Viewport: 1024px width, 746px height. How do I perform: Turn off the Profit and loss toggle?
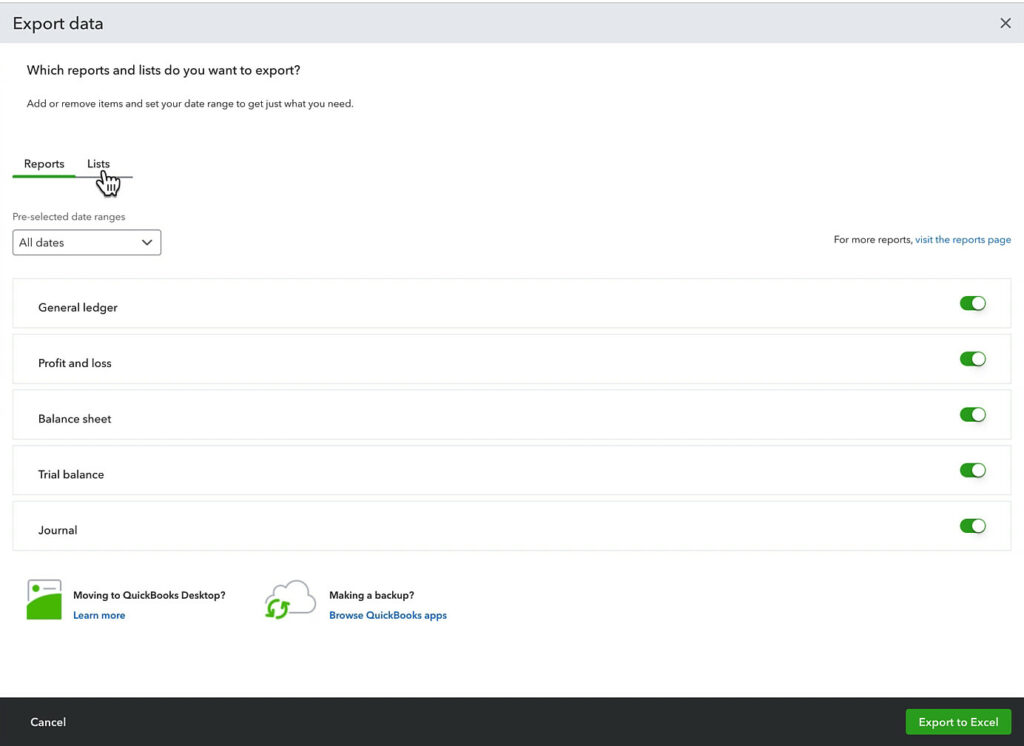tap(971, 358)
